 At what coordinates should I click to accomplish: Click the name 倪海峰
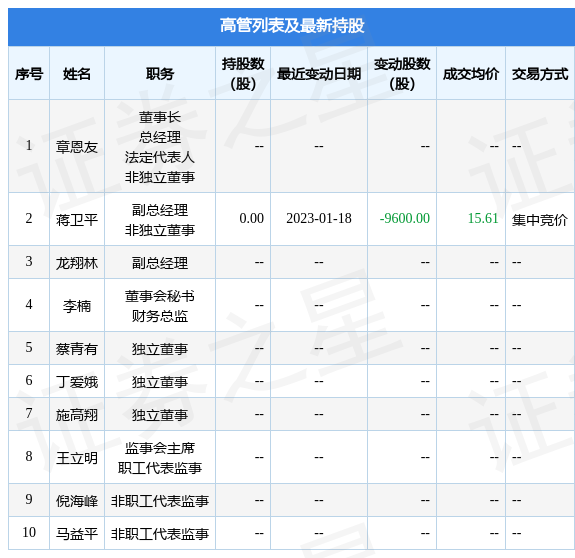[x=77, y=501]
